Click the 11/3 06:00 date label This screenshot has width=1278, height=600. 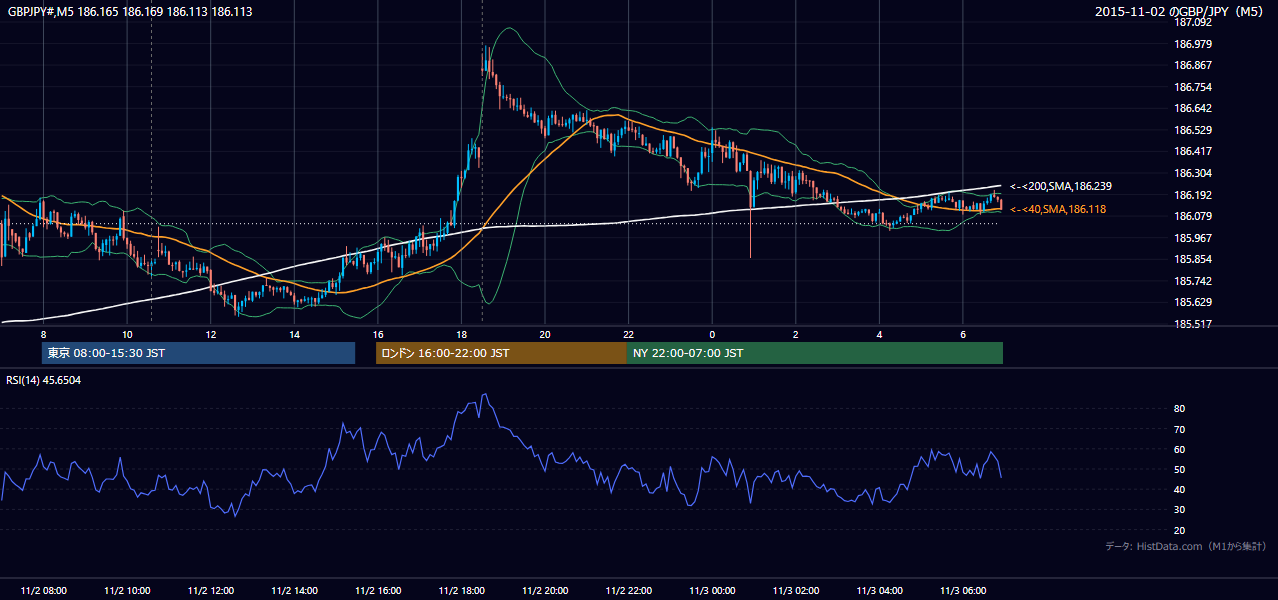tap(963, 591)
